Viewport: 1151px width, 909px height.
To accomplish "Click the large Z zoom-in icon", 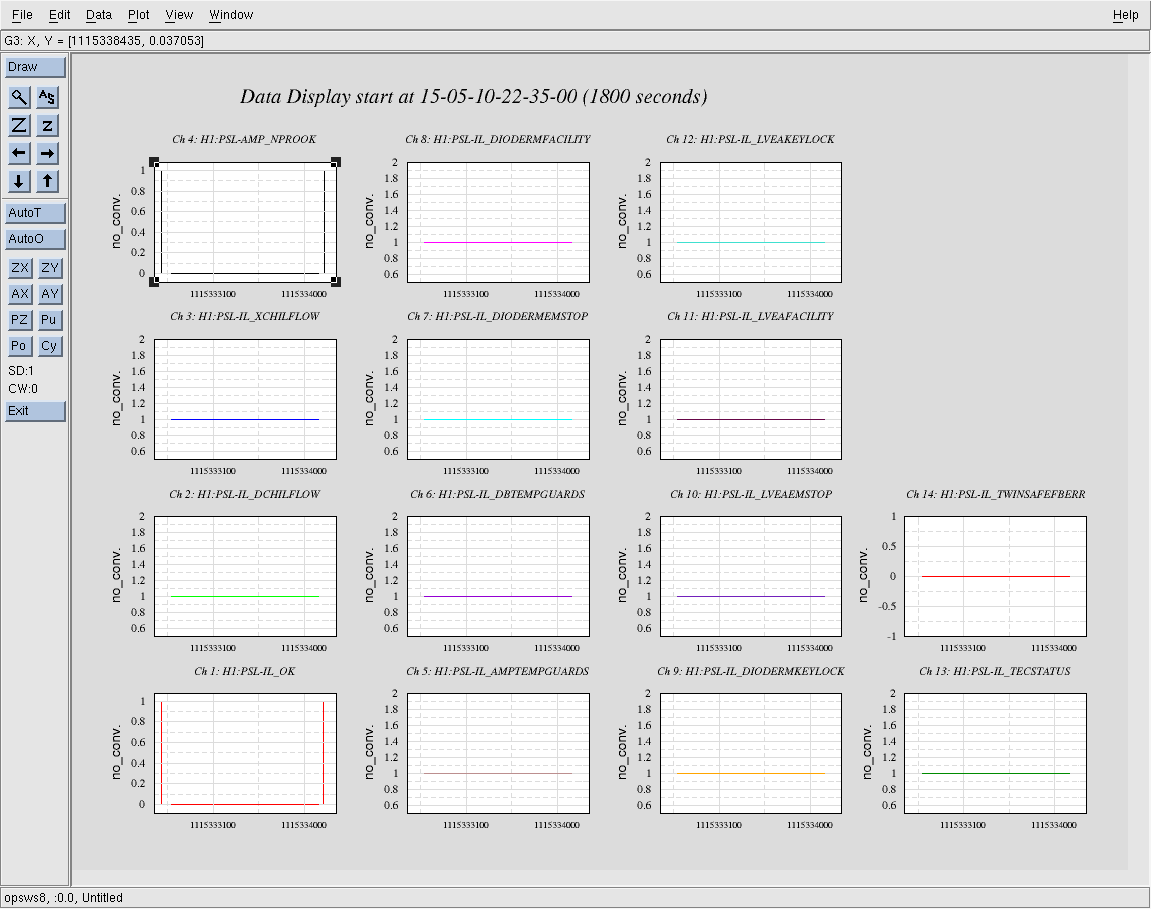I will (x=19, y=126).
